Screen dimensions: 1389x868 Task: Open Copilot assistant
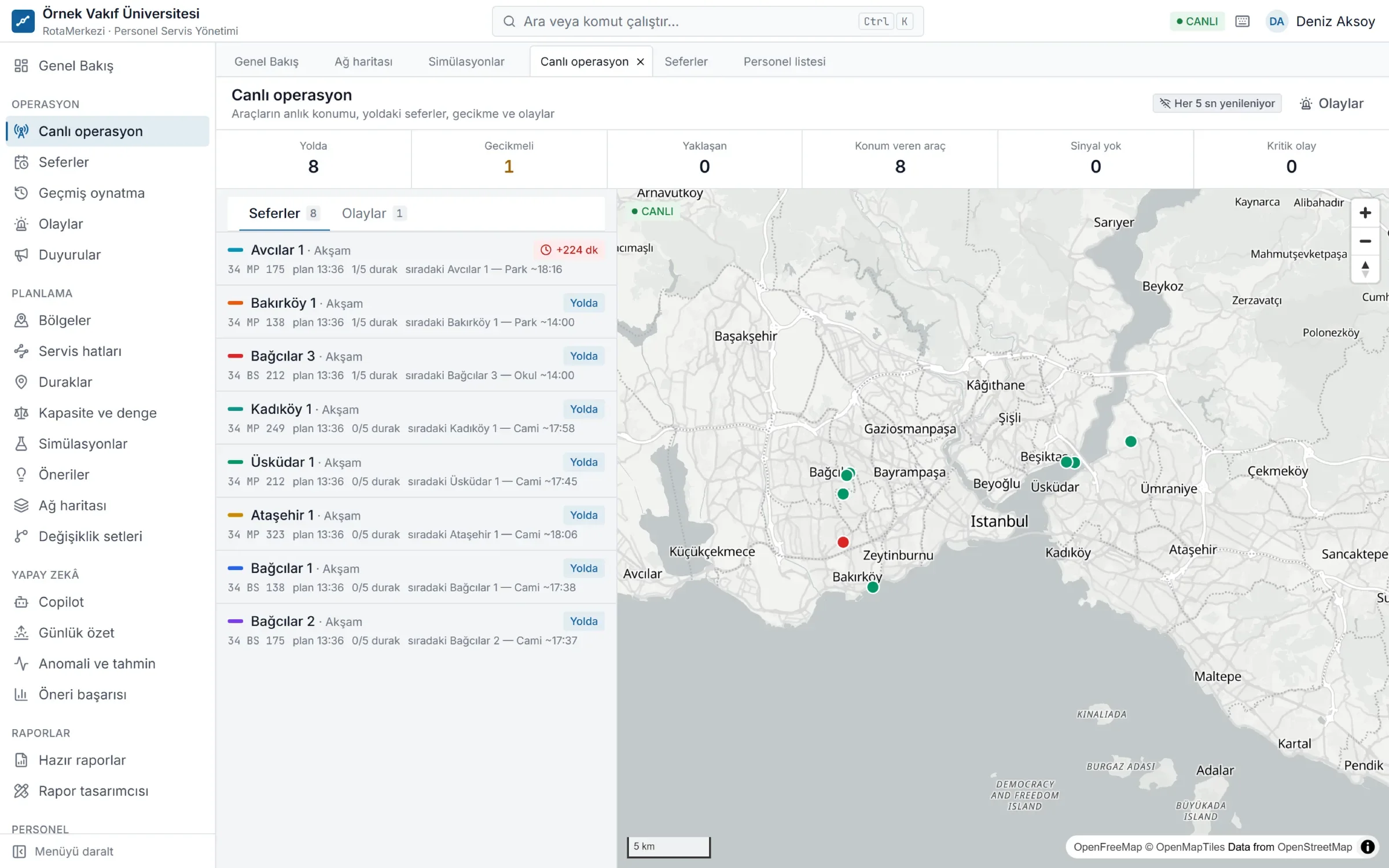click(108, 602)
